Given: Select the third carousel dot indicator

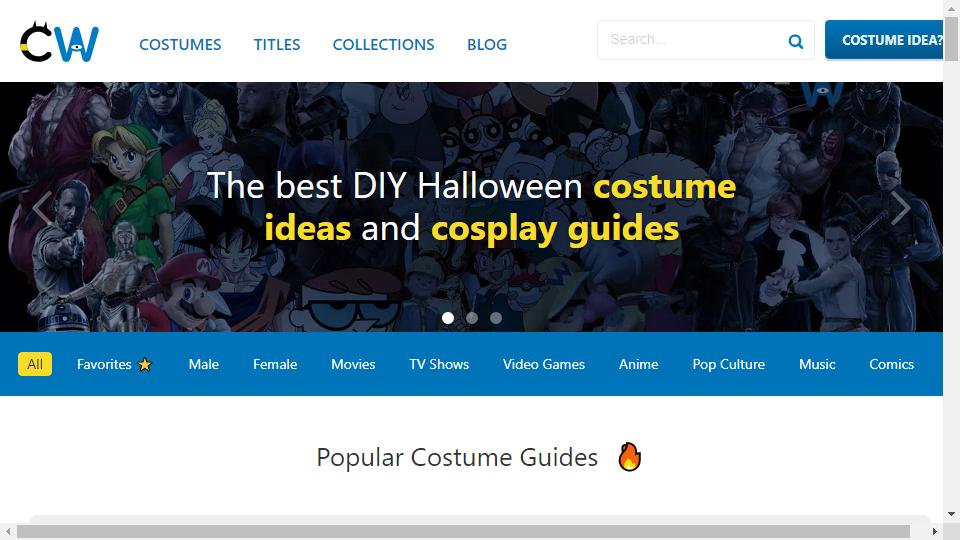Looking at the screenshot, I should coord(496,318).
